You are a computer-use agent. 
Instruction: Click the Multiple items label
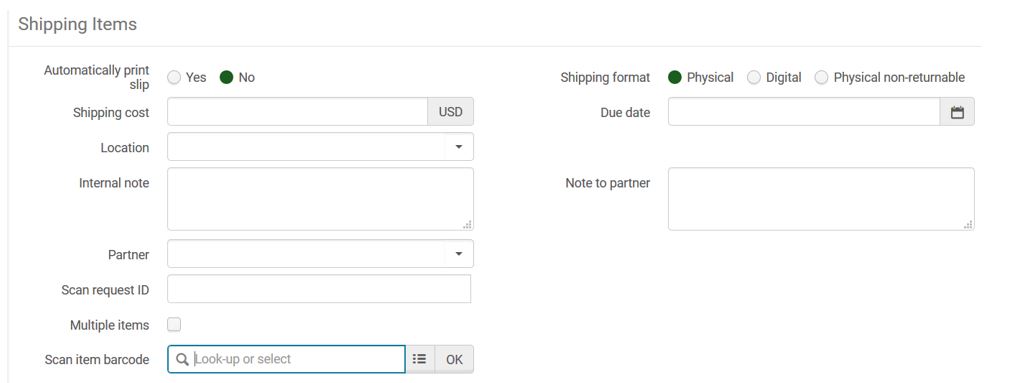[x=109, y=325]
